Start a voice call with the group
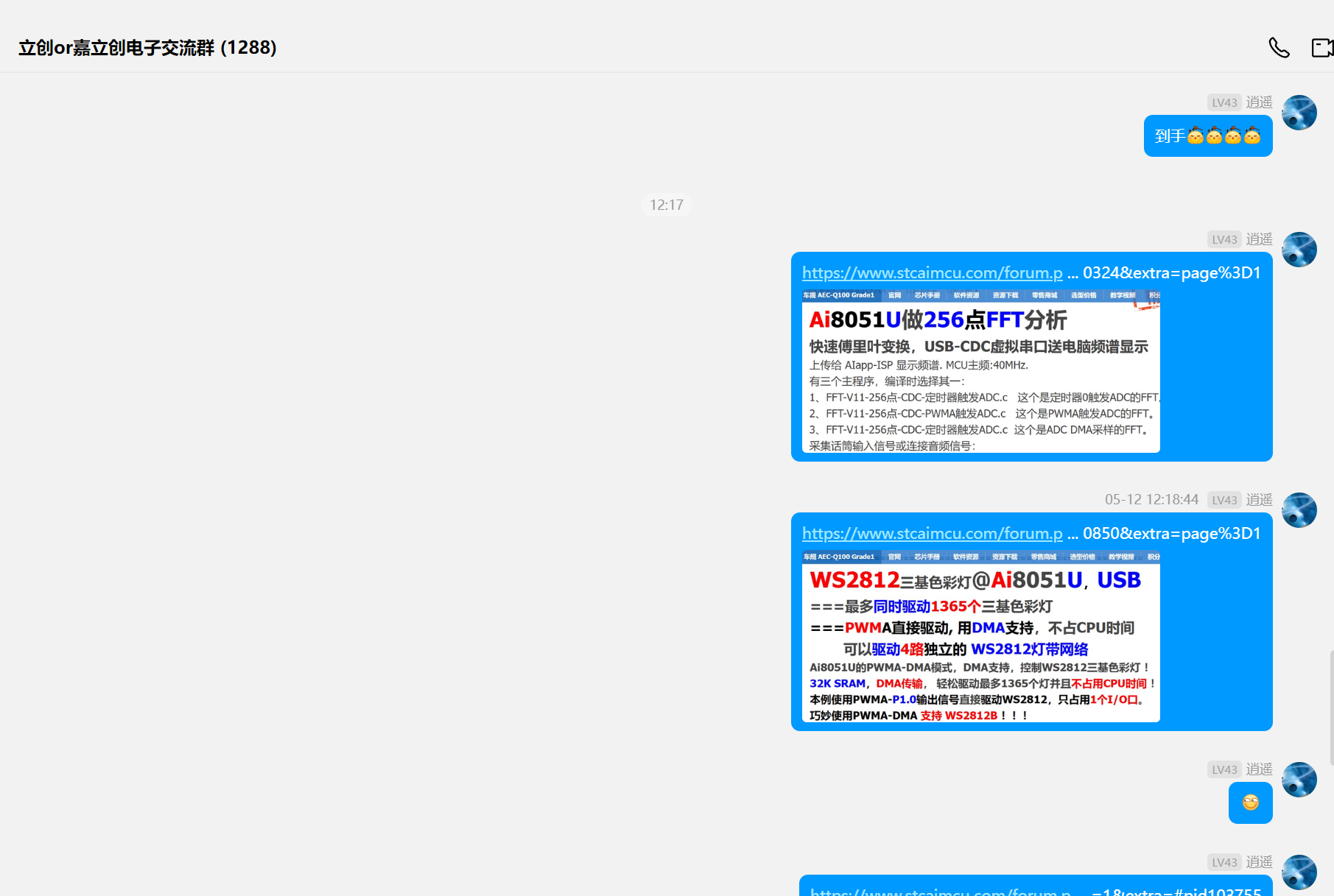 coord(1279,48)
